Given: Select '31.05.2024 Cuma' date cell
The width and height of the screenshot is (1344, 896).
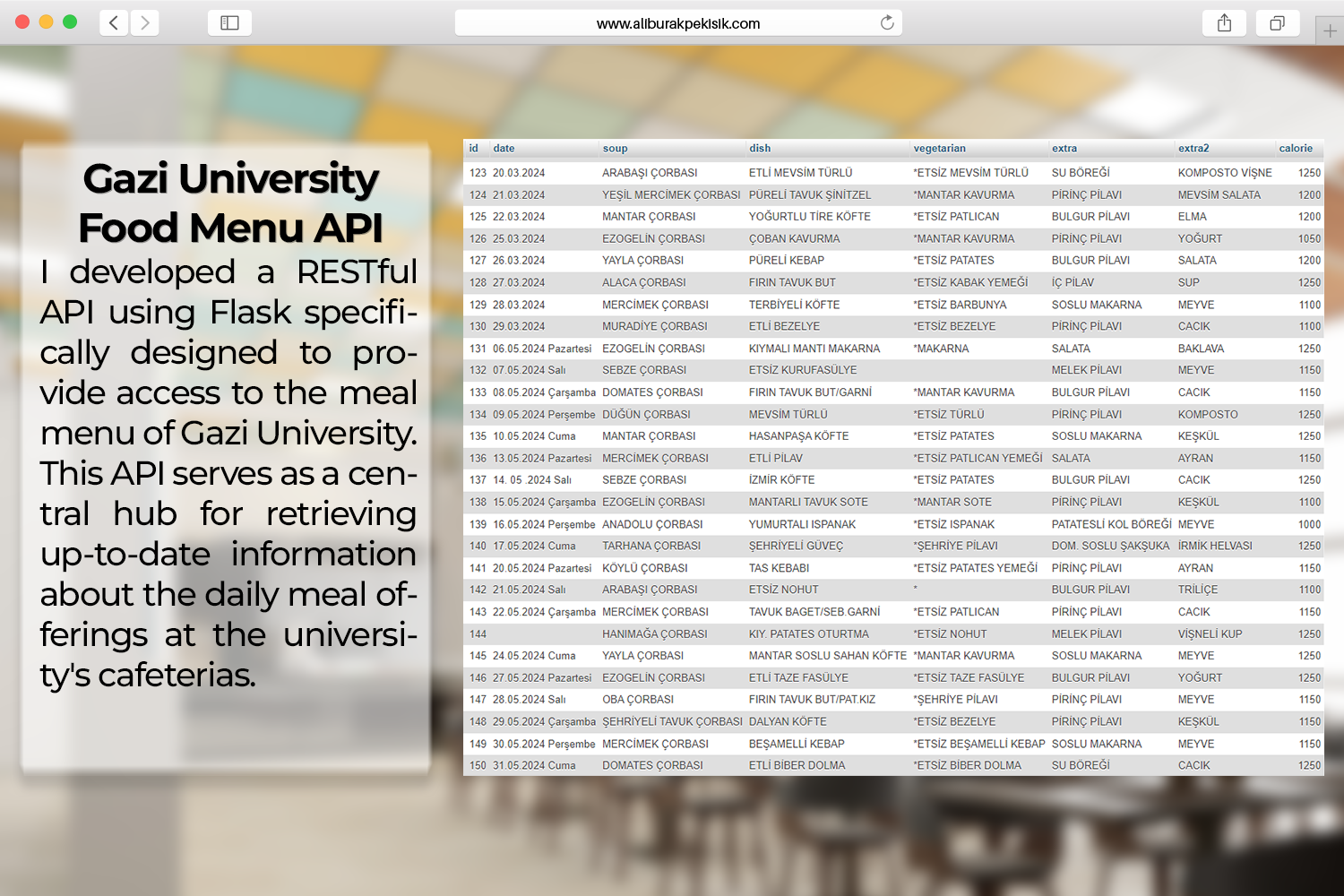Looking at the screenshot, I should pos(534,766).
